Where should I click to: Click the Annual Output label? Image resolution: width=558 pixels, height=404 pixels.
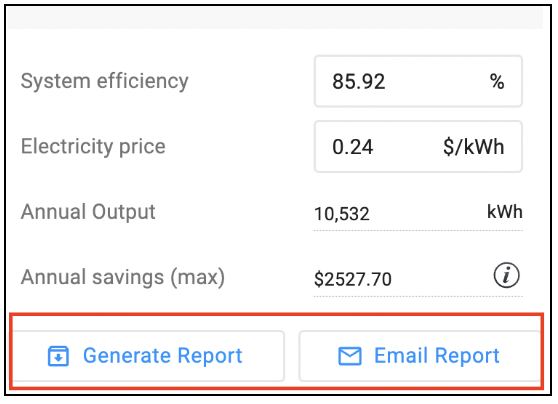point(88,212)
